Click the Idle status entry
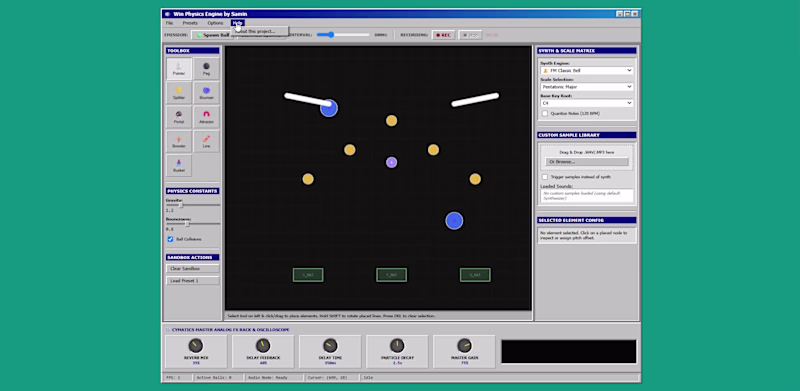The image size is (800, 391). coord(500,378)
